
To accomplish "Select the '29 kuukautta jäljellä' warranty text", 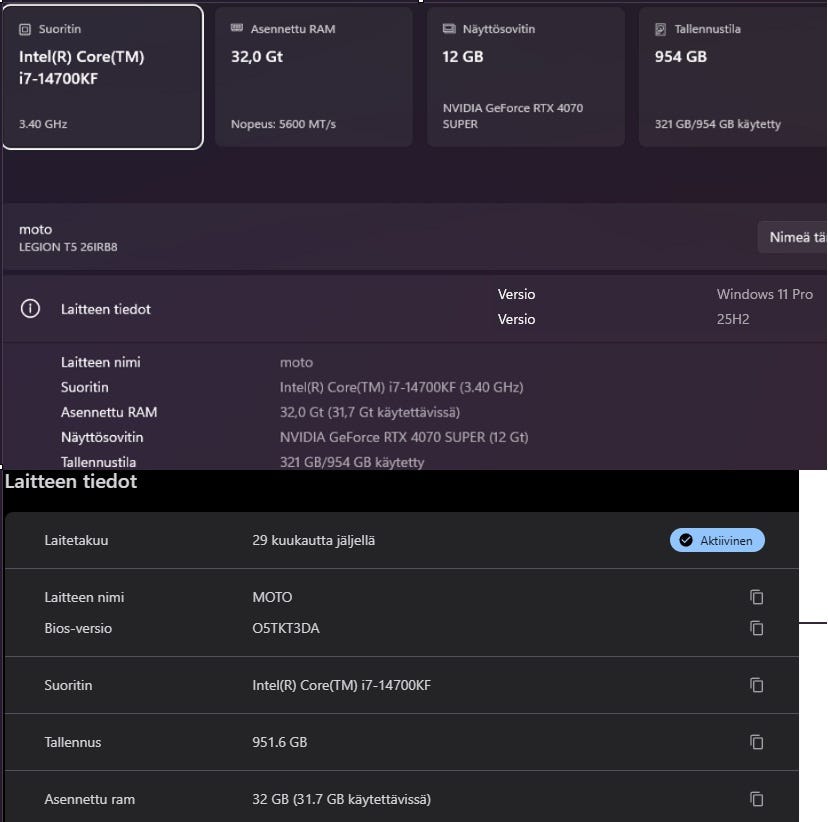I will pos(314,540).
